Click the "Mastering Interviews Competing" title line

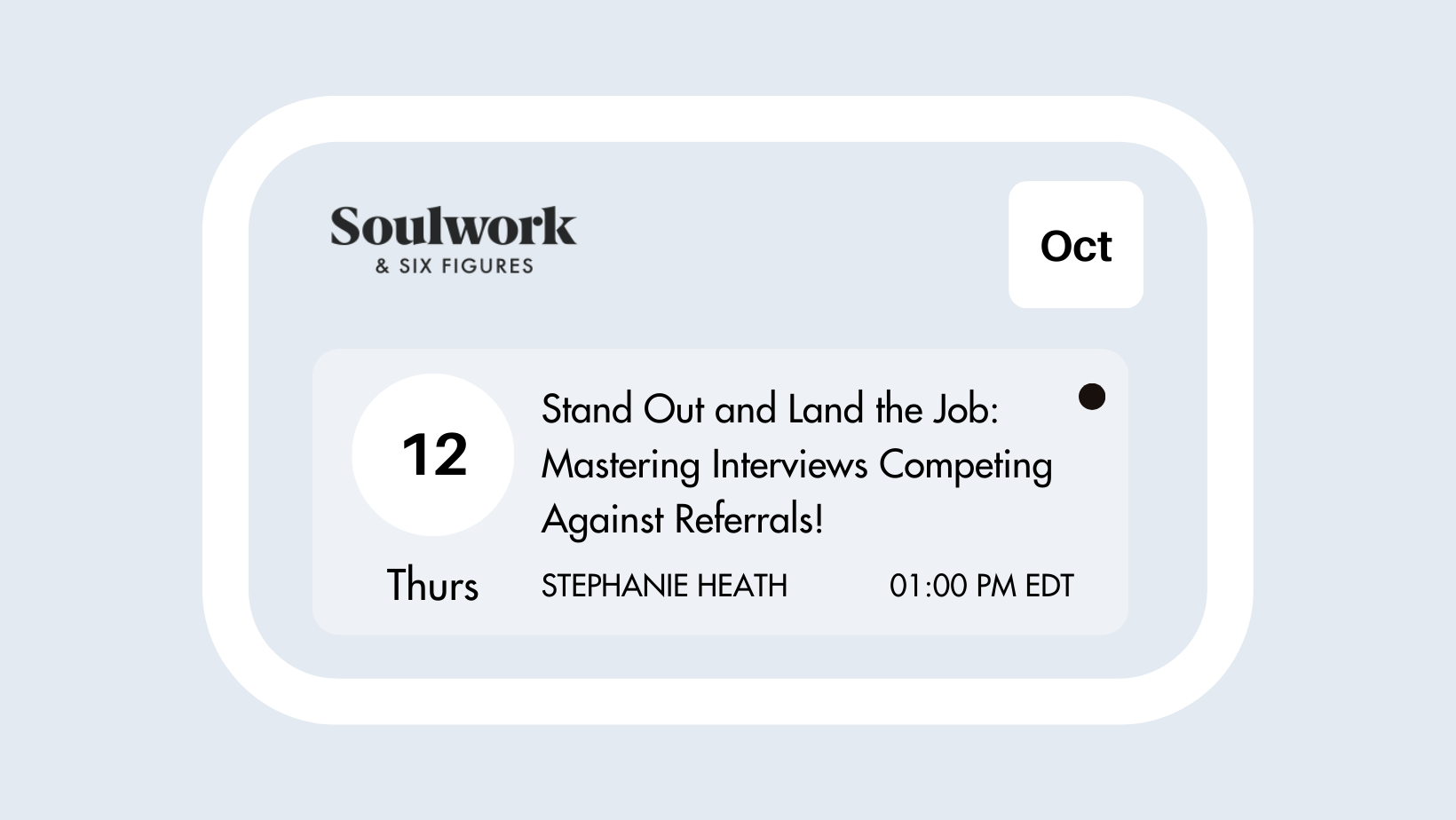[x=796, y=465]
